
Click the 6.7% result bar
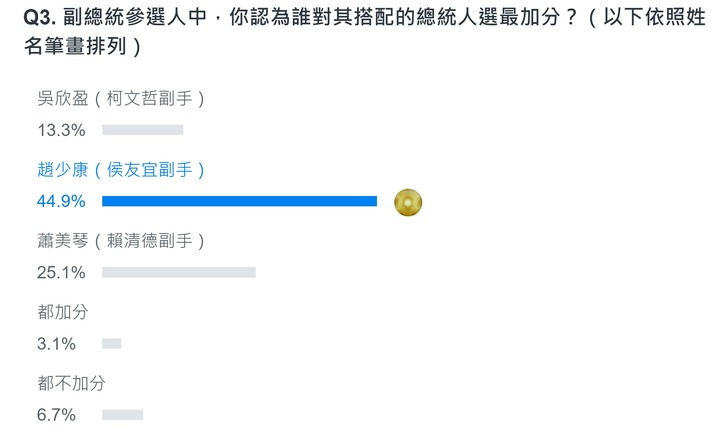(x=123, y=415)
